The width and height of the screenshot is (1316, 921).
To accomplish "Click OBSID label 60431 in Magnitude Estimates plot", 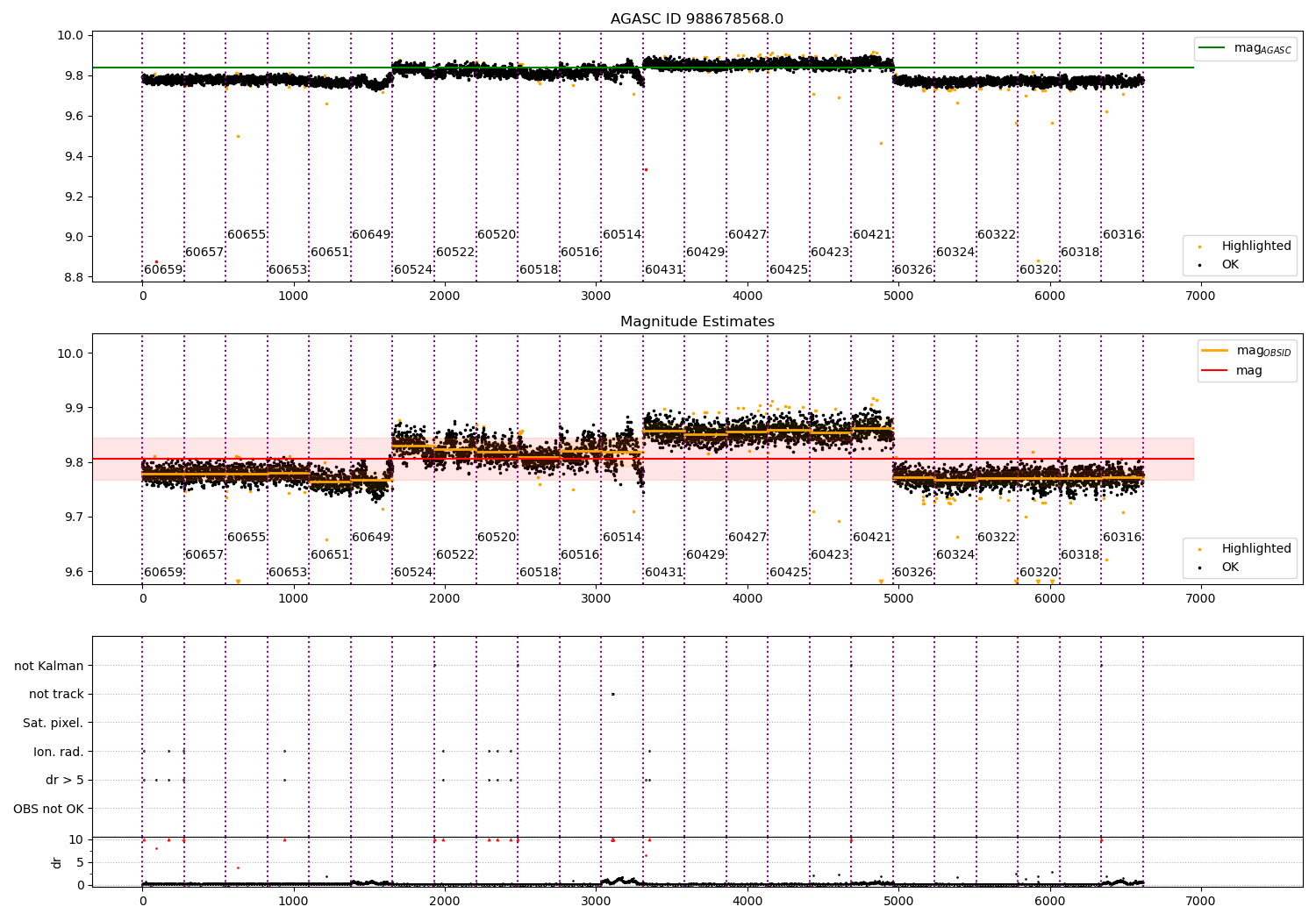I will pos(664,573).
